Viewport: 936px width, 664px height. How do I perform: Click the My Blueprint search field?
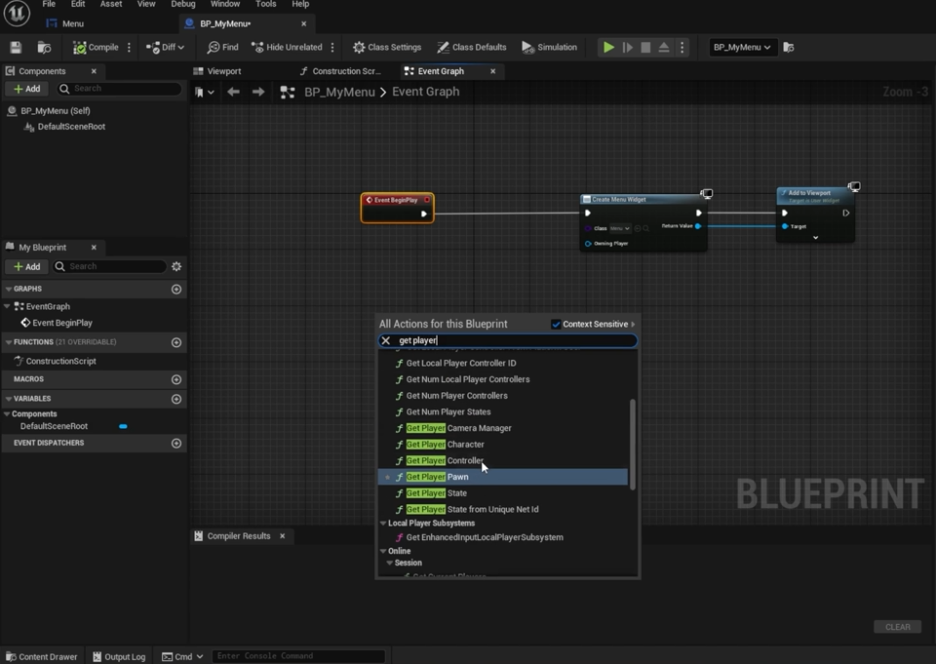pos(110,266)
